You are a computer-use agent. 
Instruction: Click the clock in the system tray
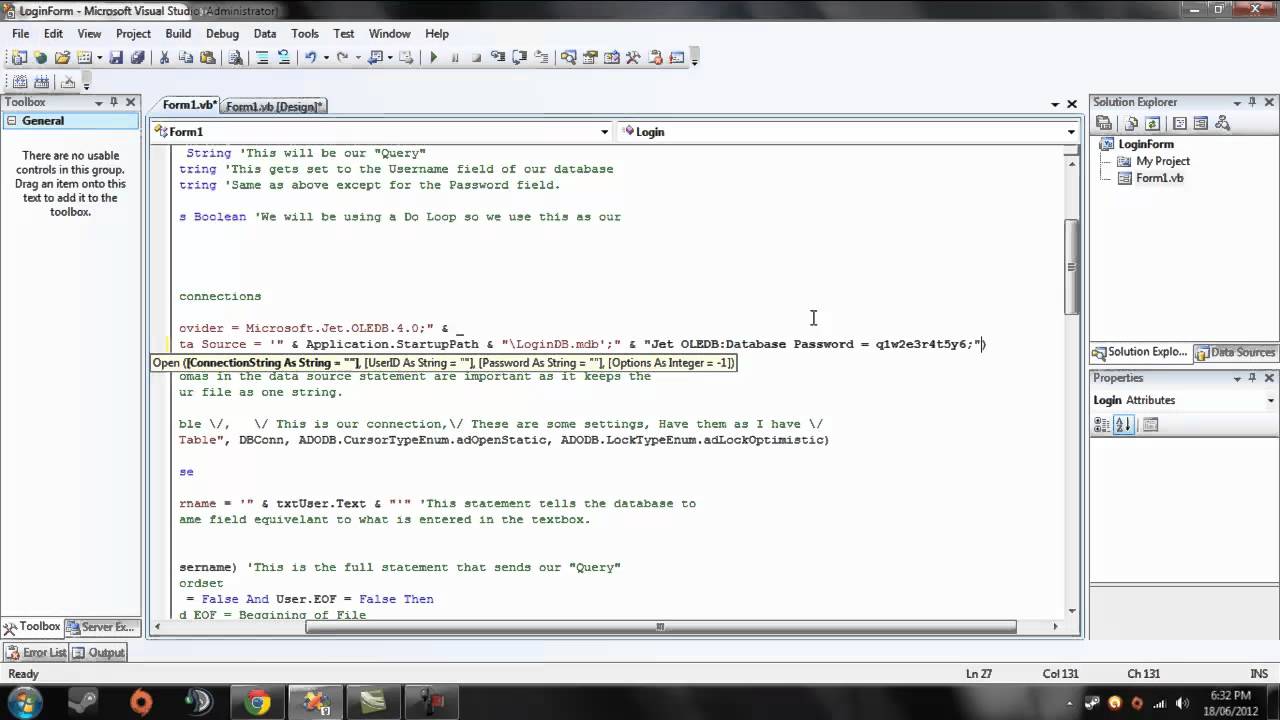tap(1231, 702)
